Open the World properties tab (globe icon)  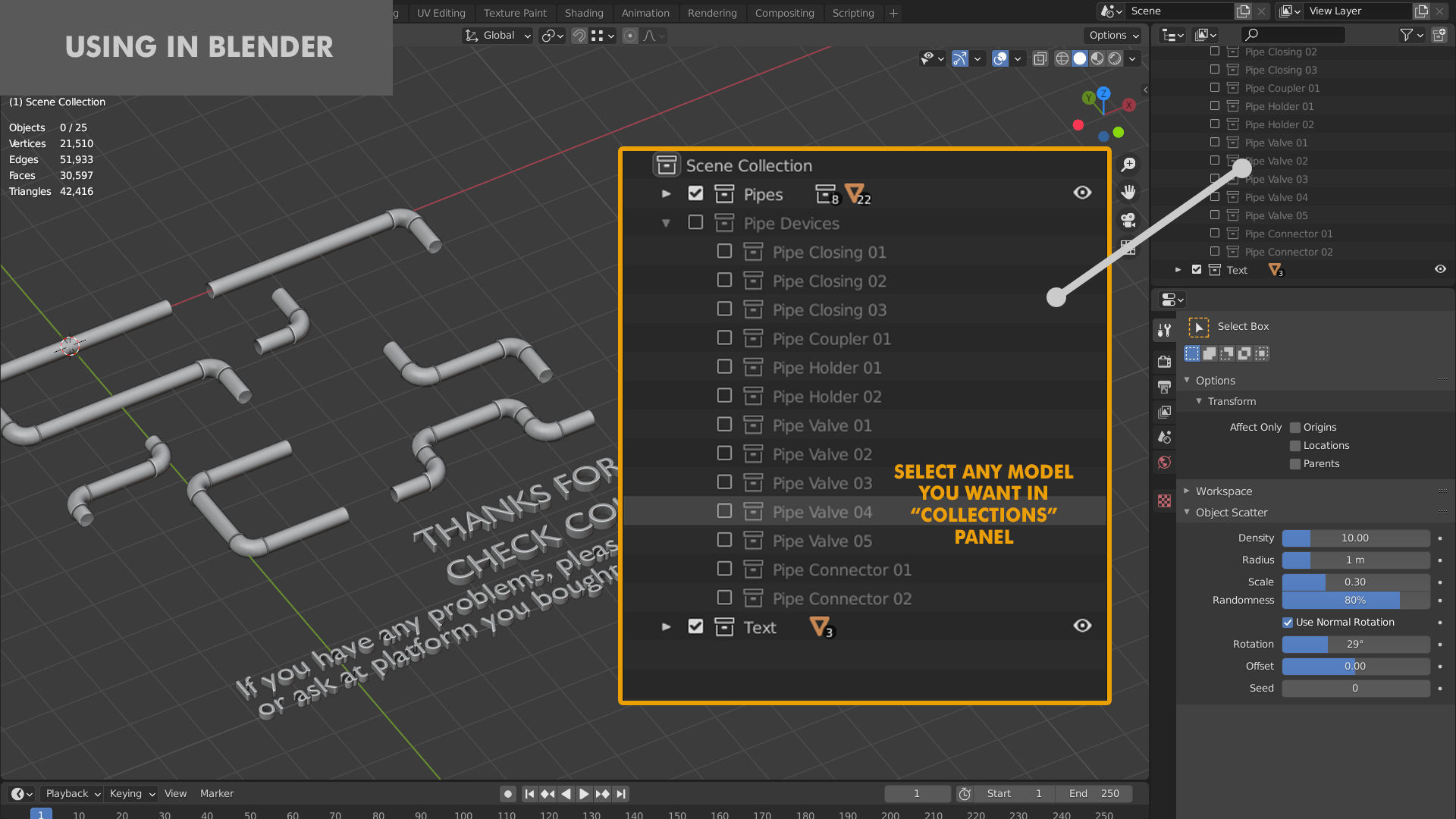[1165, 463]
